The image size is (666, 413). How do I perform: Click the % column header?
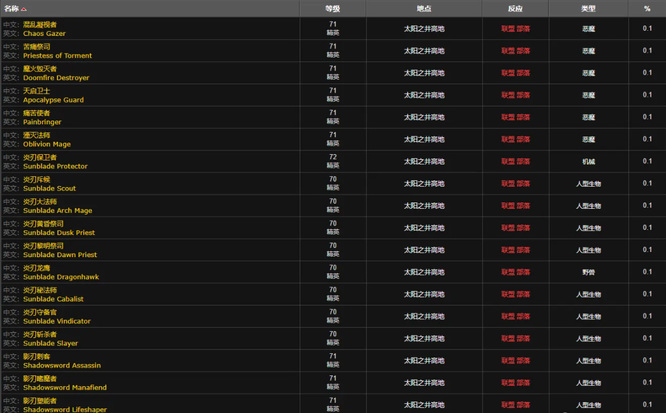tap(647, 8)
